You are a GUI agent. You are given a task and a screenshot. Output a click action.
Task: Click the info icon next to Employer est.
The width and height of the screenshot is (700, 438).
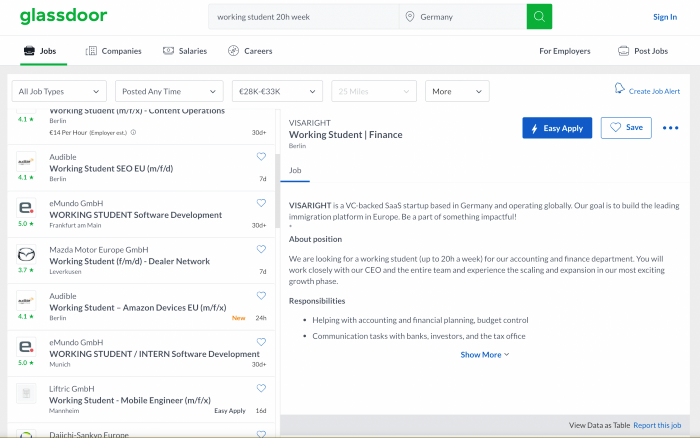133,133
